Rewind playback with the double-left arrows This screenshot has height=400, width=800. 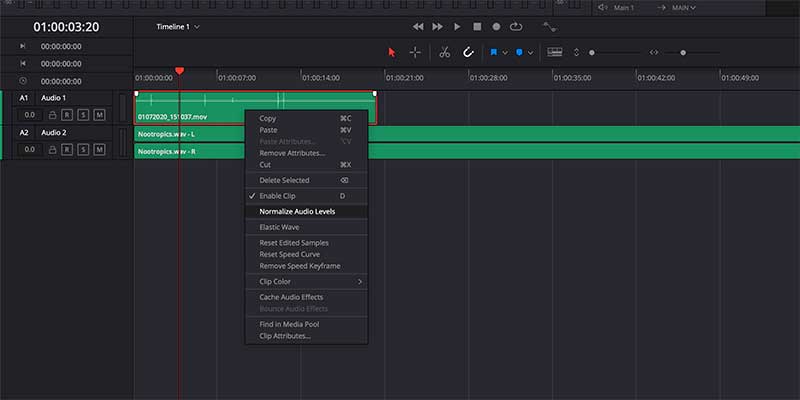click(418, 27)
